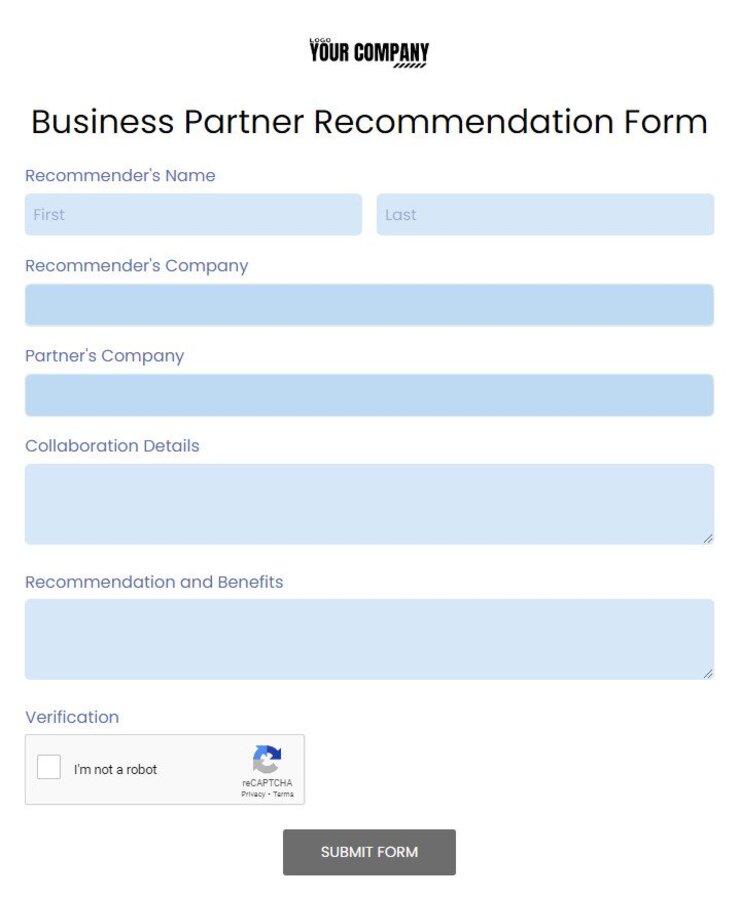Image resolution: width=740 pixels, height=900 pixels.
Task: Click the Recommendation and Benefits label
Action: [x=154, y=582]
